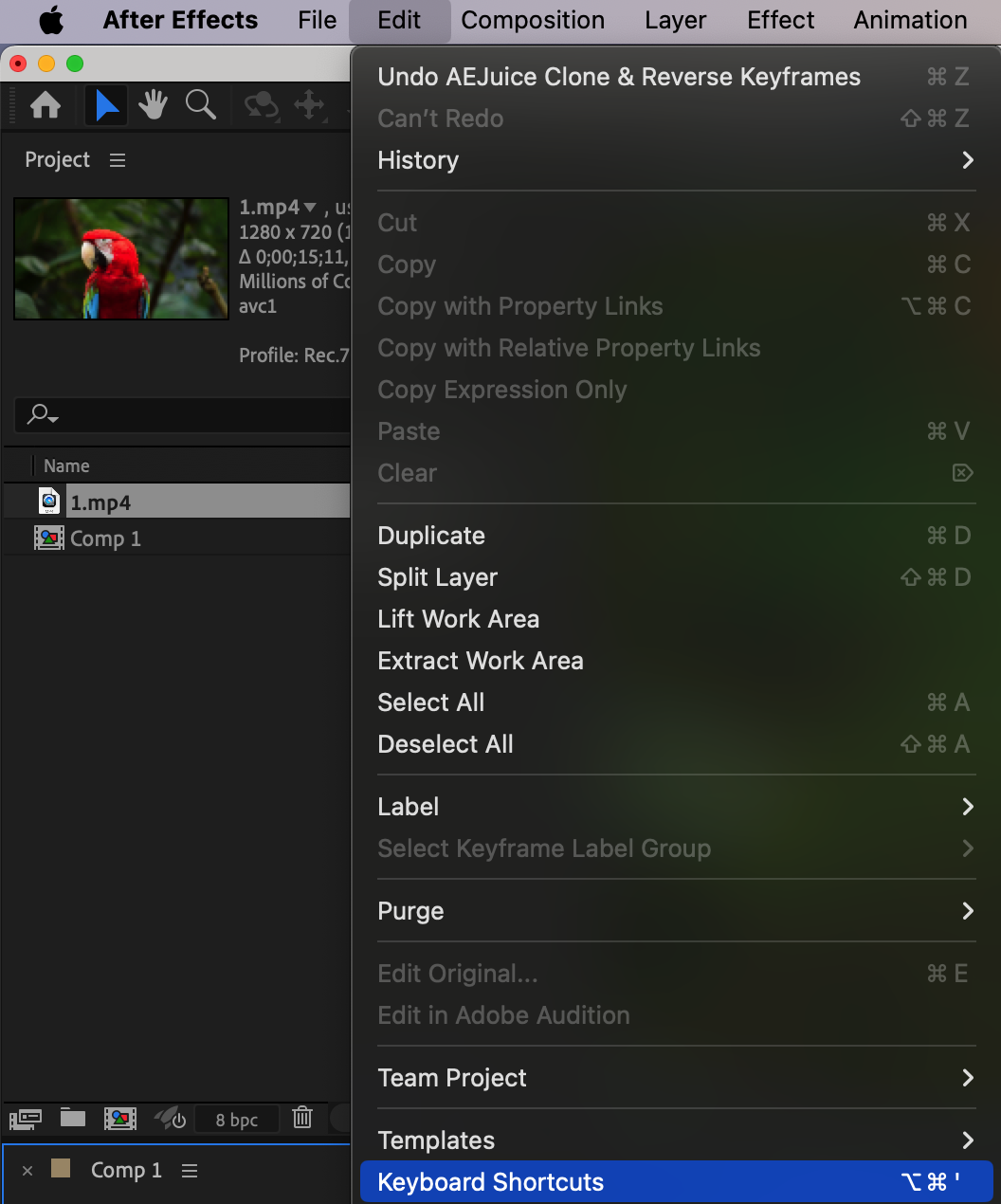The image size is (1001, 1204).
Task: Open the Project panel hamburger menu
Action: pyautogui.click(x=118, y=160)
